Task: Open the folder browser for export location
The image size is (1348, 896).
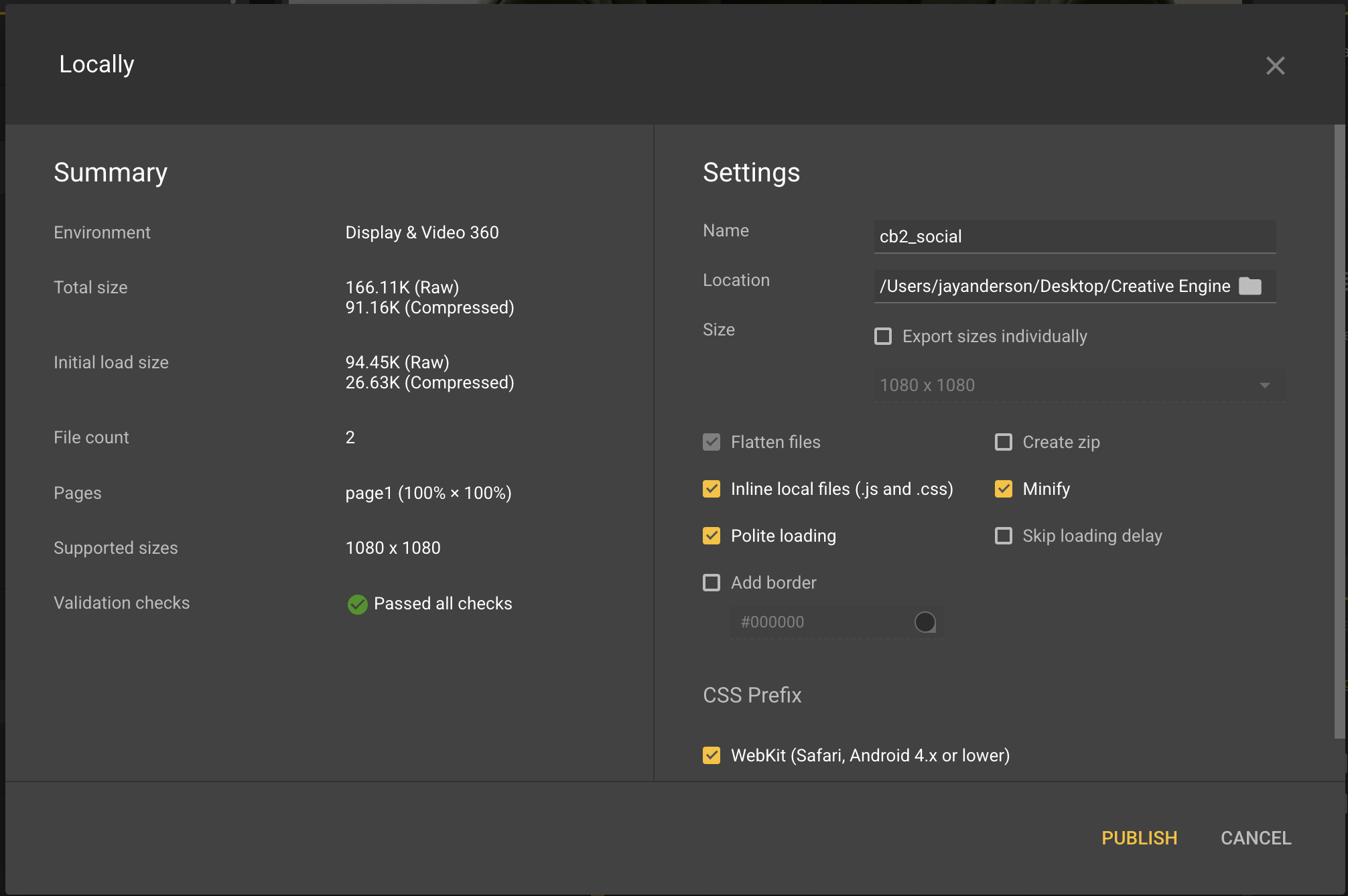Action: (x=1252, y=286)
